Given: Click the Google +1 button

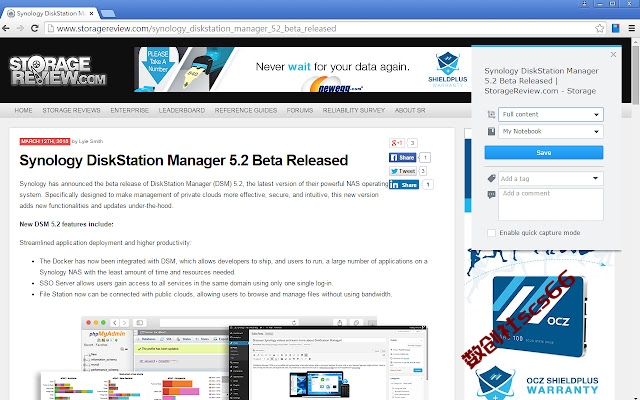Looking at the screenshot, I should click(397, 143).
